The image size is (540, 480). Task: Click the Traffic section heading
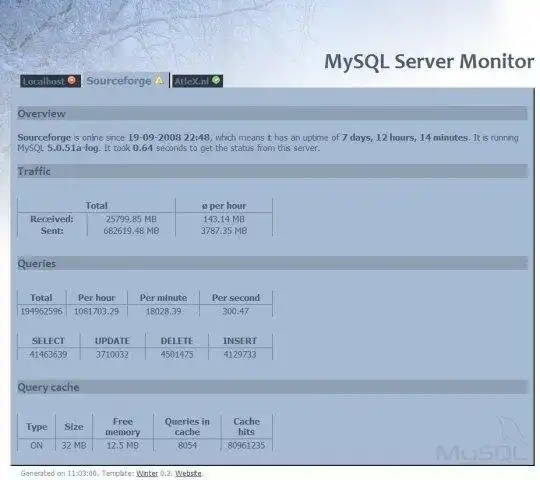point(34,171)
